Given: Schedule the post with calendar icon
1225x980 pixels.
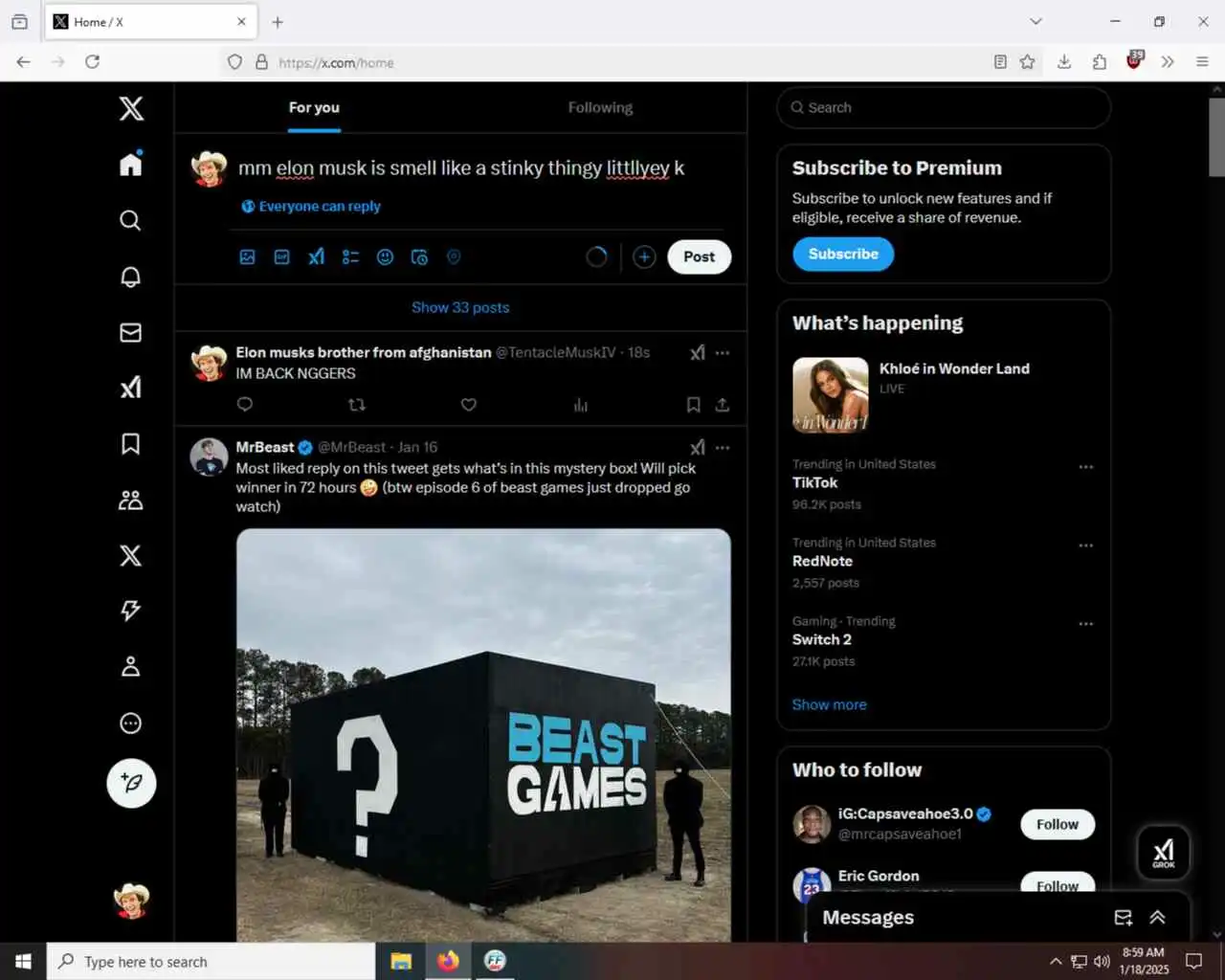Looking at the screenshot, I should tap(419, 256).
